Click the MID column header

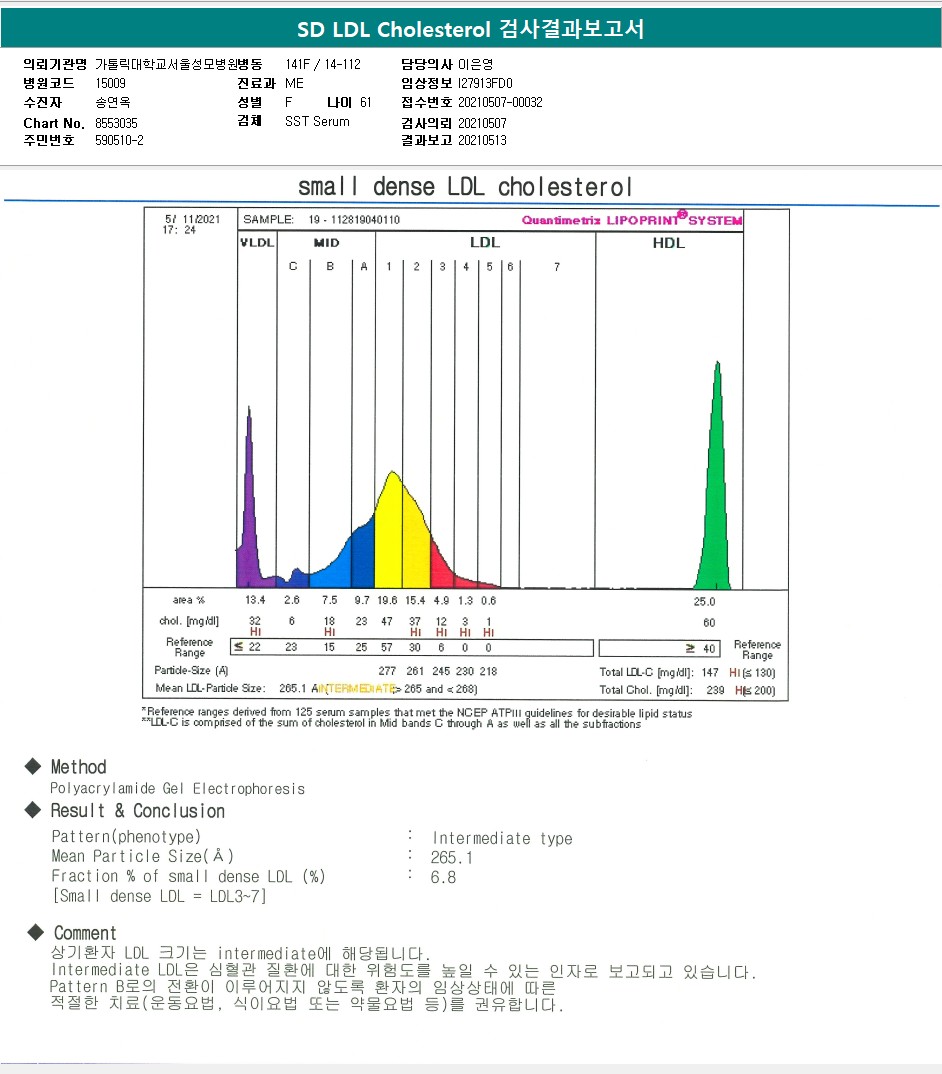coord(326,242)
